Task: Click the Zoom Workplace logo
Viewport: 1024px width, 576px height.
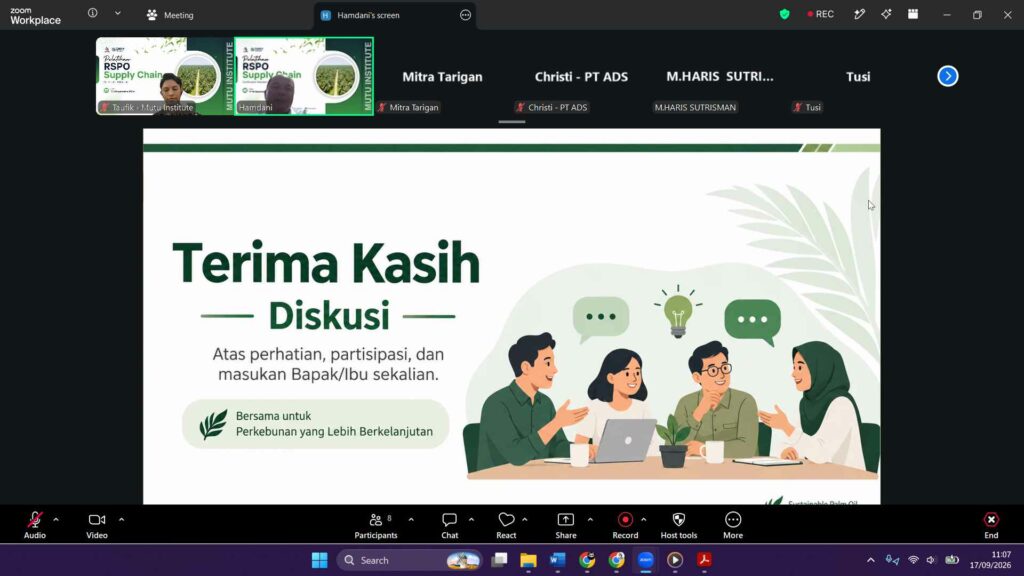Action: pyautogui.click(x=35, y=15)
